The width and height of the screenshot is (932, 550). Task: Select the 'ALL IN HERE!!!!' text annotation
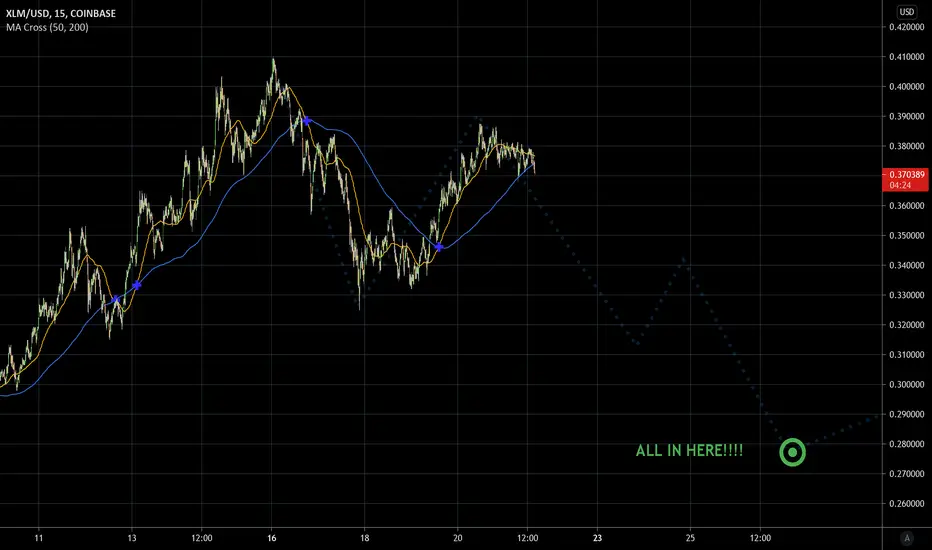(x=689, y=450)
